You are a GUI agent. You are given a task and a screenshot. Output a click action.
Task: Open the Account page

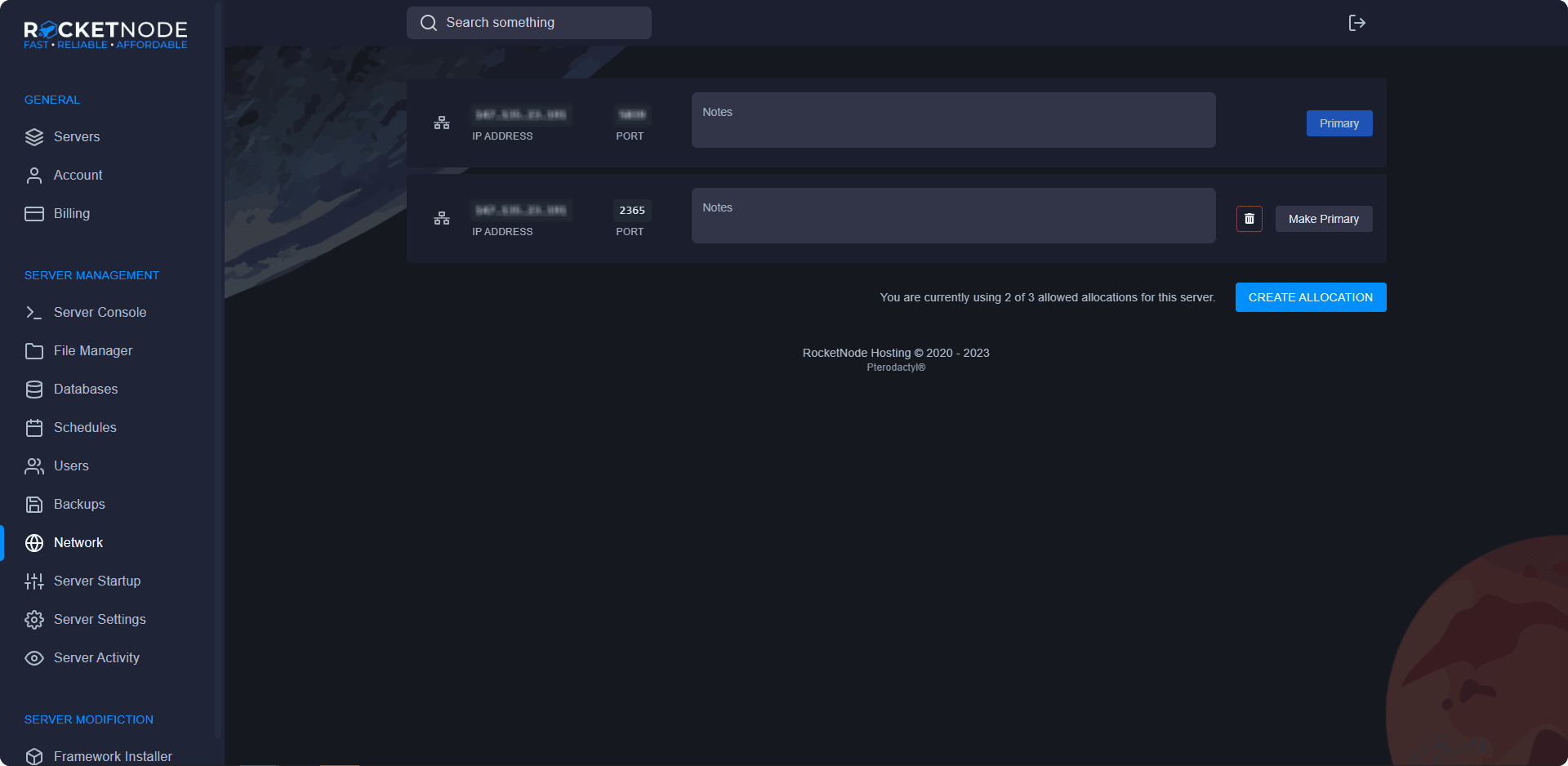click(x=78, y=176)
